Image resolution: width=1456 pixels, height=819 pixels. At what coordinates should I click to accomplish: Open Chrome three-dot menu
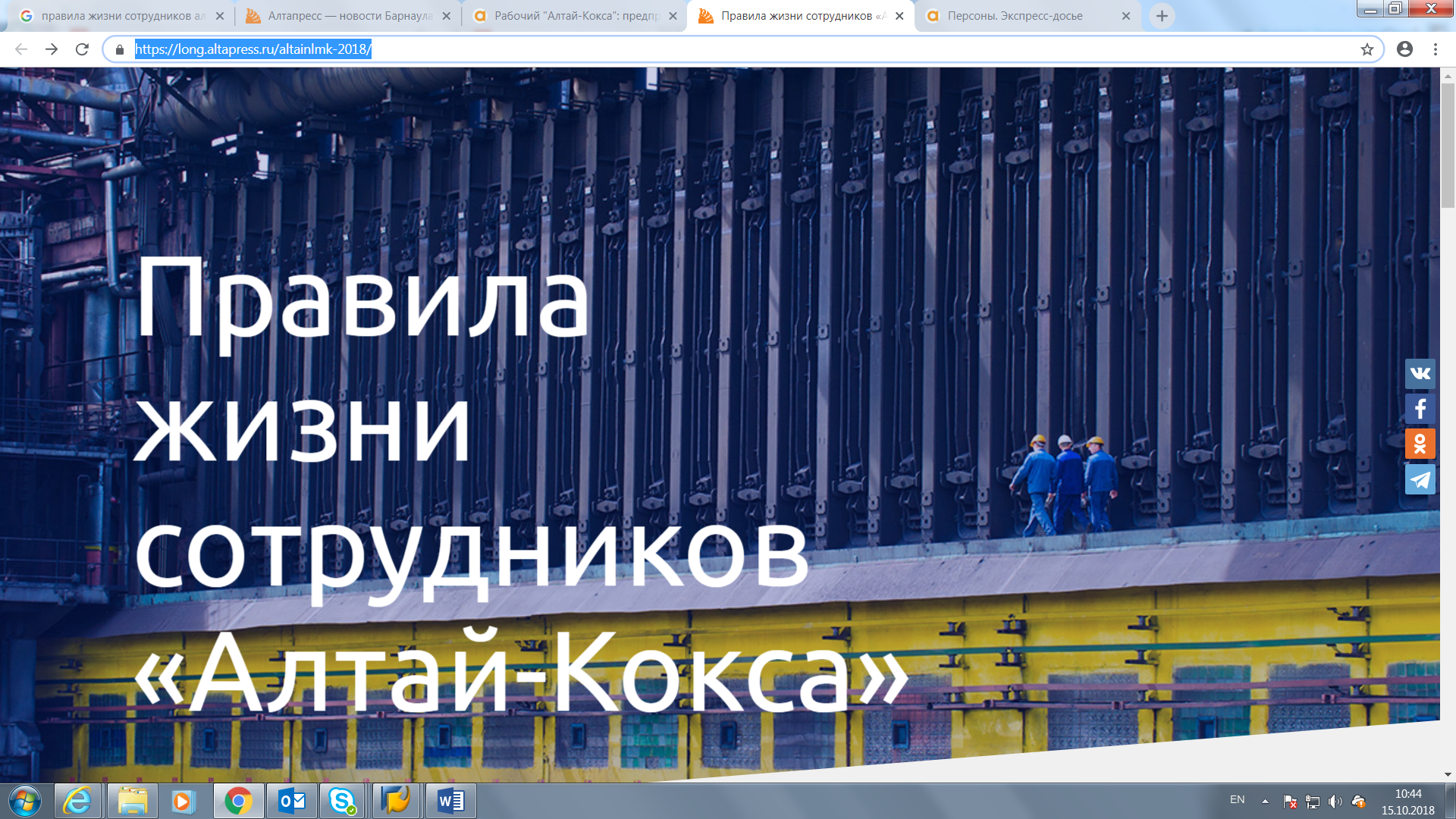1435,49
